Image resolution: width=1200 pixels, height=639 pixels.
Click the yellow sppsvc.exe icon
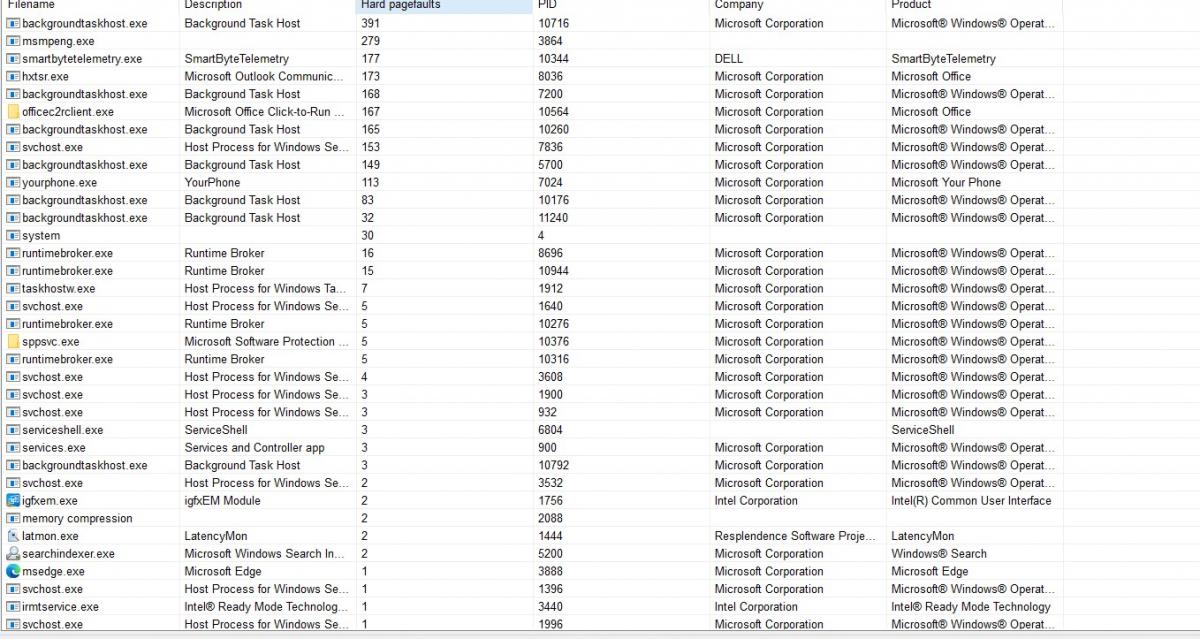13,342
